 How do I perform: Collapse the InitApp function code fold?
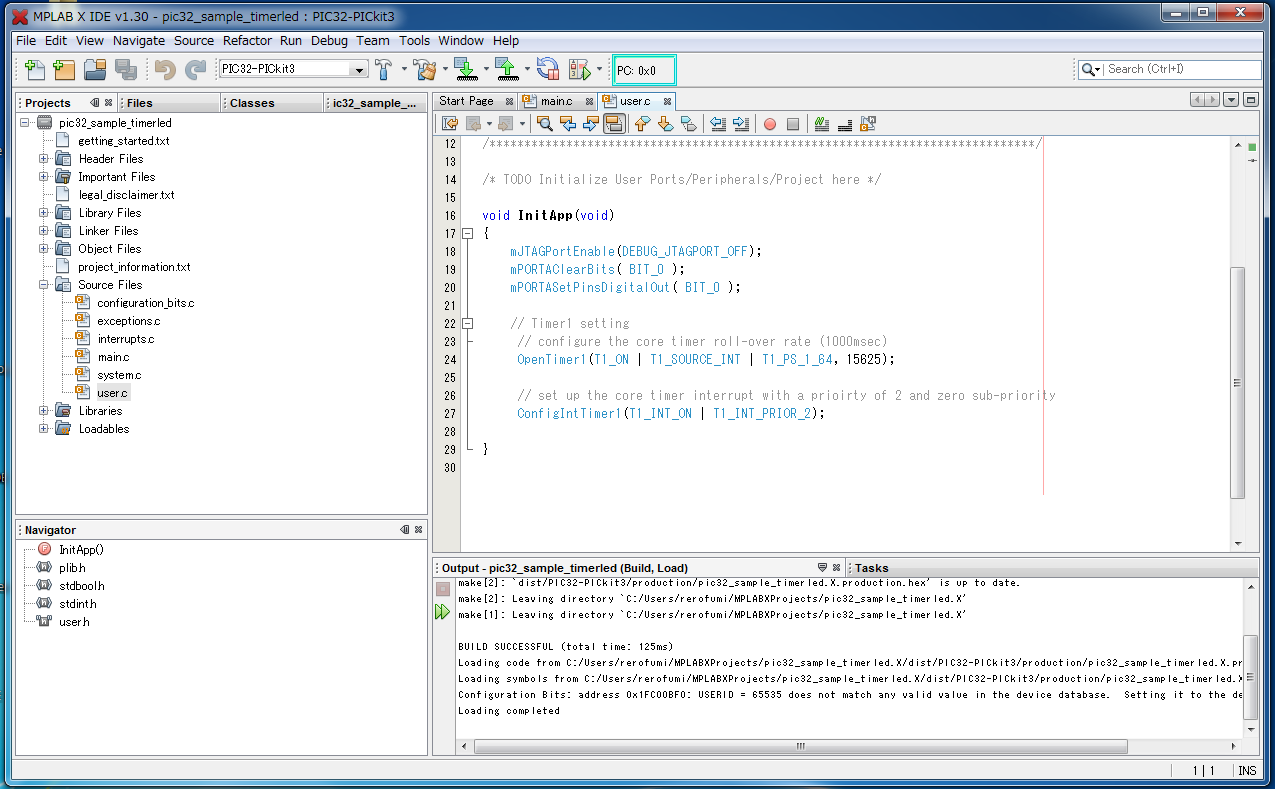[x=467, y=233]
